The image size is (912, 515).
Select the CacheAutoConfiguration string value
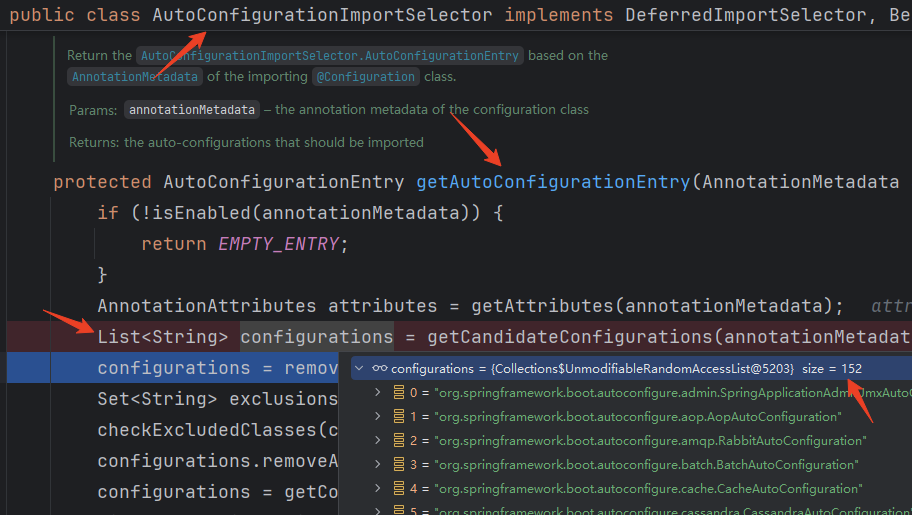pyautogui.click(x=648, y=489)
